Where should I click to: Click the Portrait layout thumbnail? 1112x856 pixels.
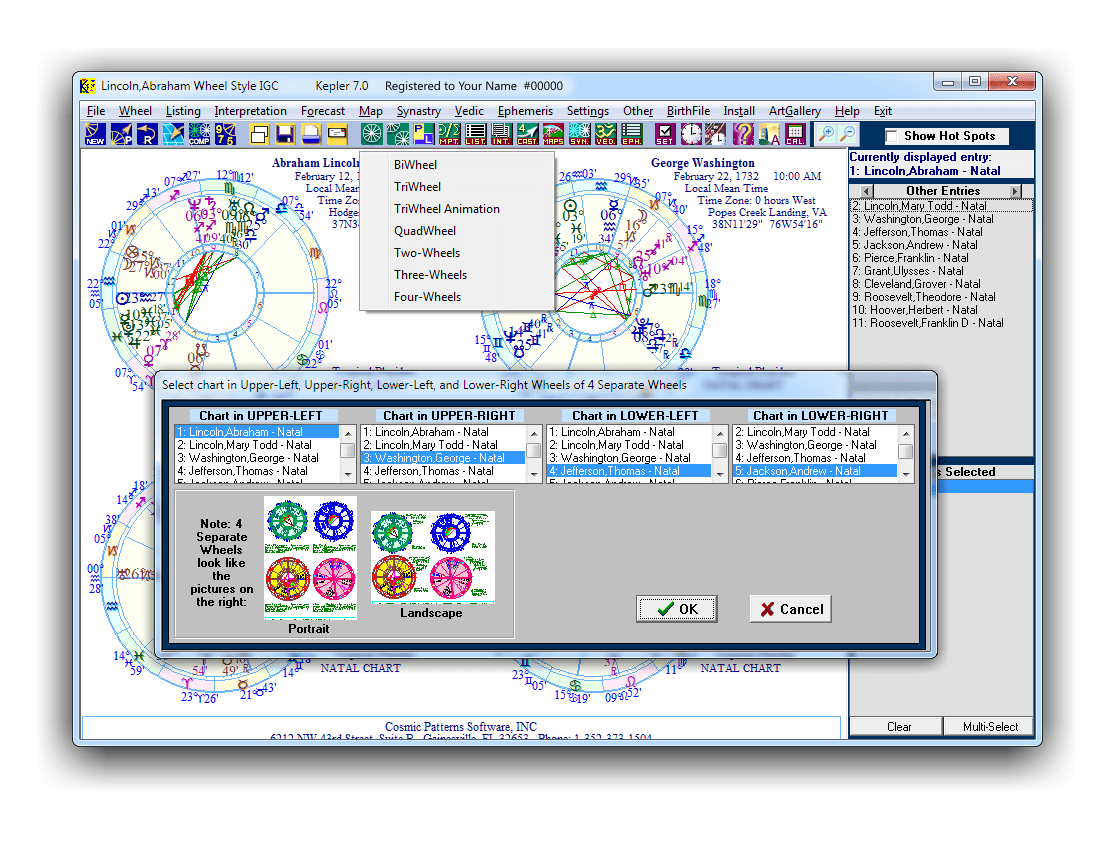pyautogui.click(x=310, y=557)
